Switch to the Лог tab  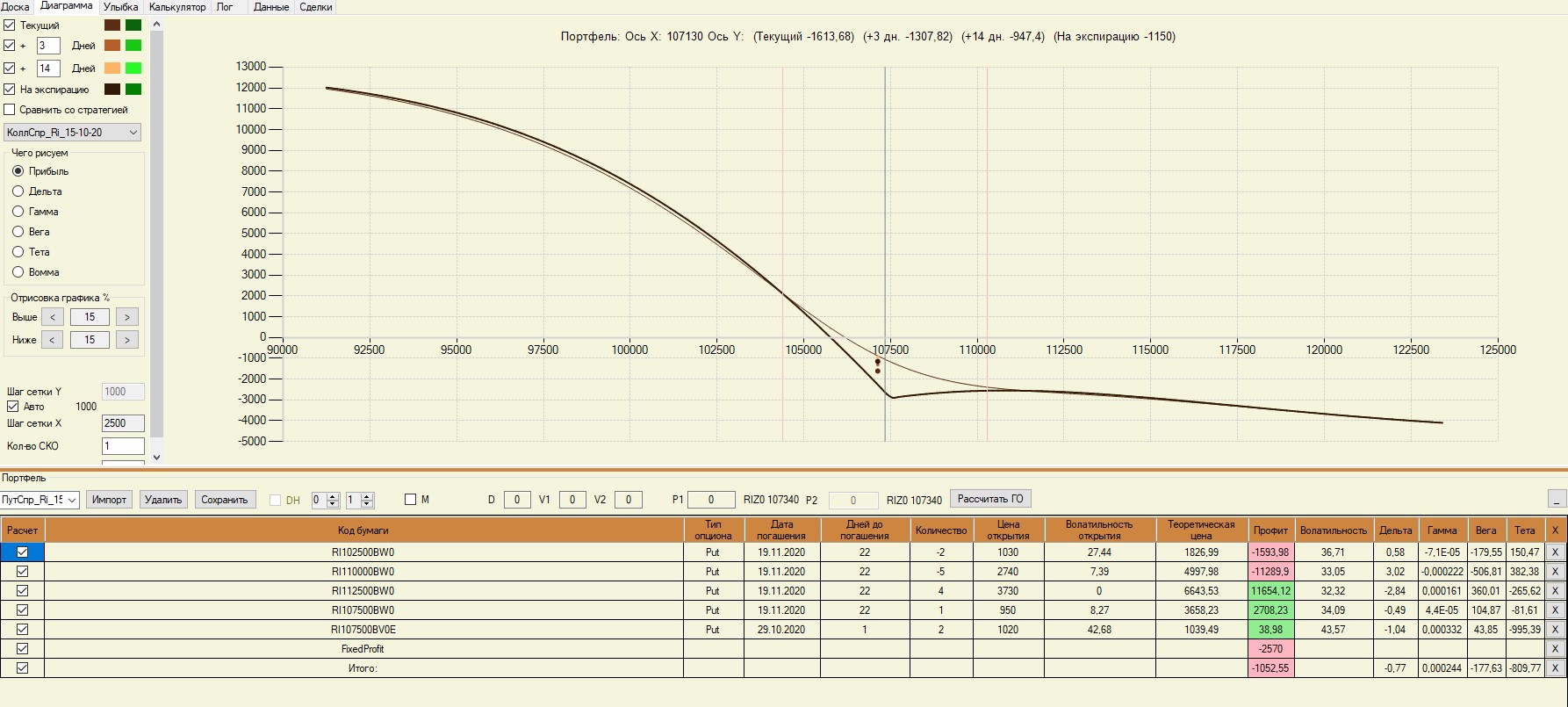225,7
